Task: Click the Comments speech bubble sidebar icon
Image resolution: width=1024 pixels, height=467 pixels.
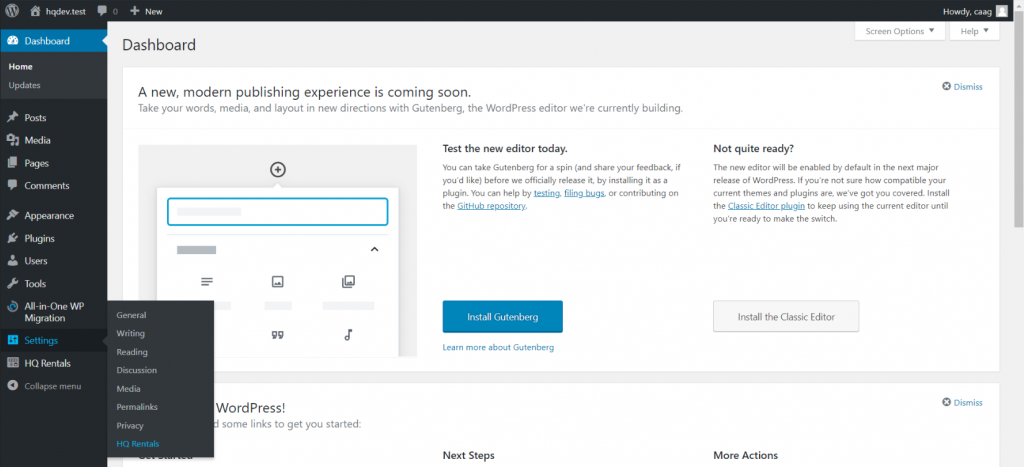Action: [12, 185]
